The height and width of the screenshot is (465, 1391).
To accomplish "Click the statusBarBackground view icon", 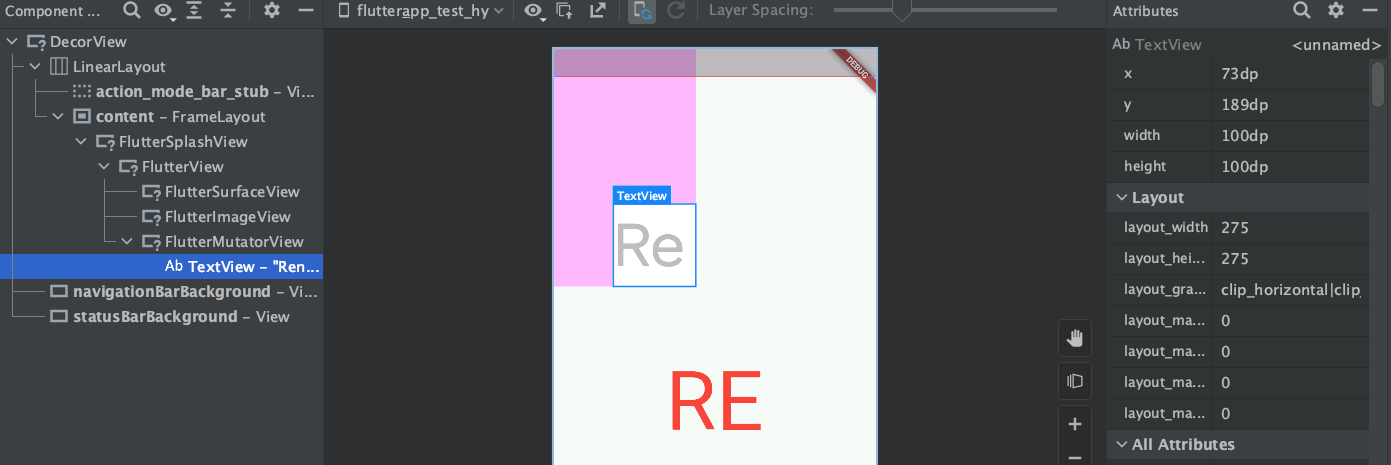I will point(59,317).
